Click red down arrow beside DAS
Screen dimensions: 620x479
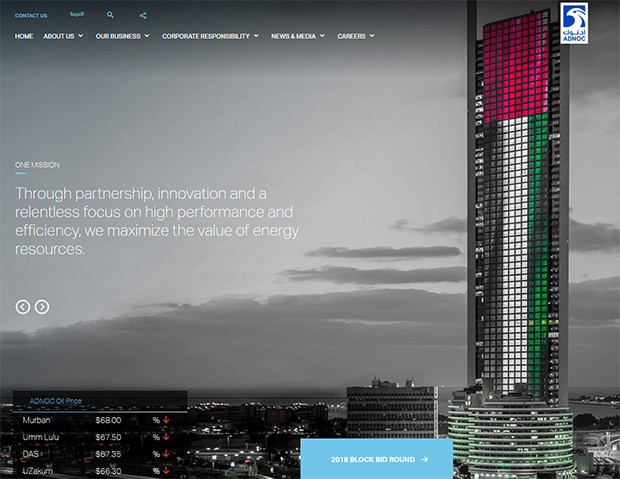coord(166,454)
